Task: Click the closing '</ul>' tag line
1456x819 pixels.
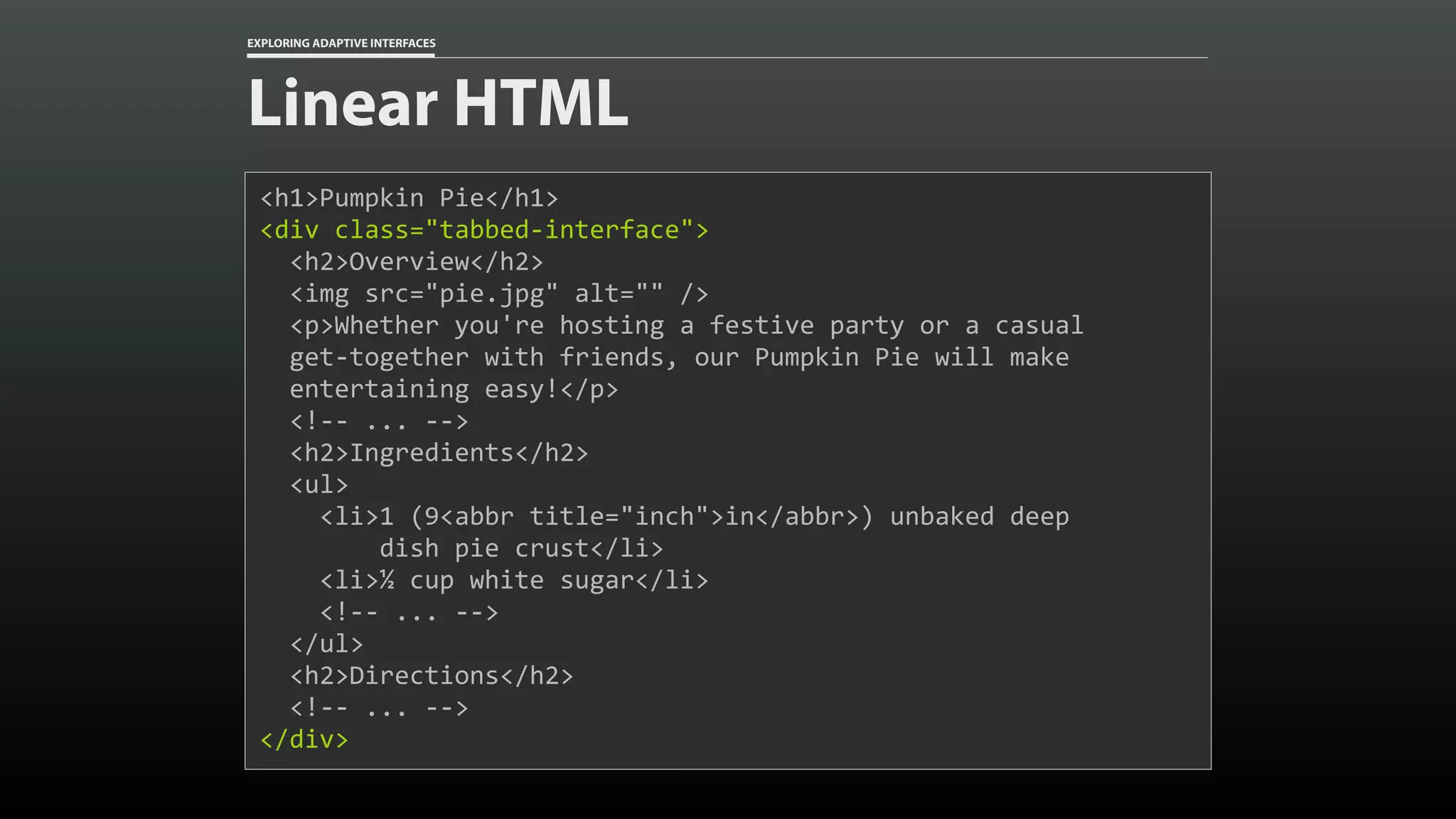Action: tap(326, 644)
